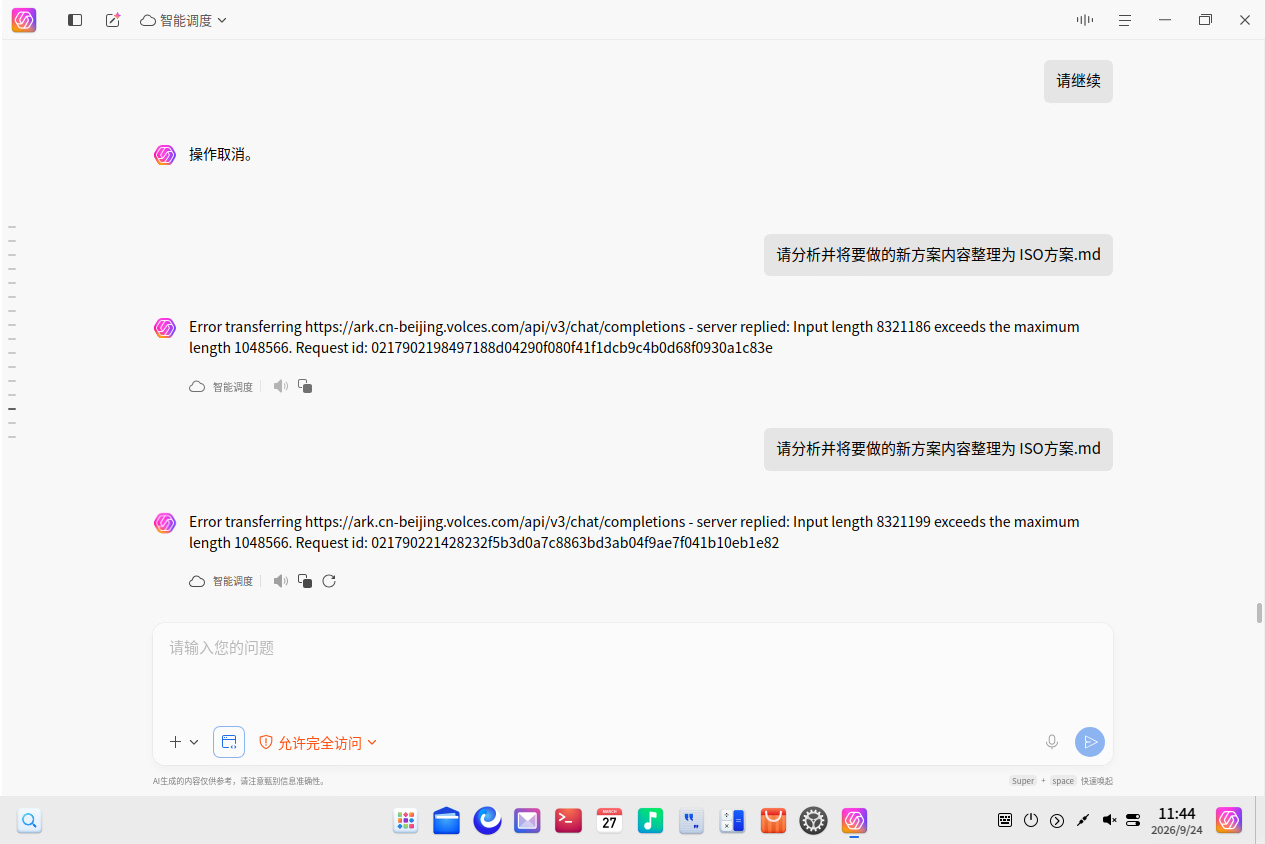Viewport: 1265px width, 844px height.
Task: Click the error text with Input length 8321186
Action: pyautogui.click(x=634, y=338)
